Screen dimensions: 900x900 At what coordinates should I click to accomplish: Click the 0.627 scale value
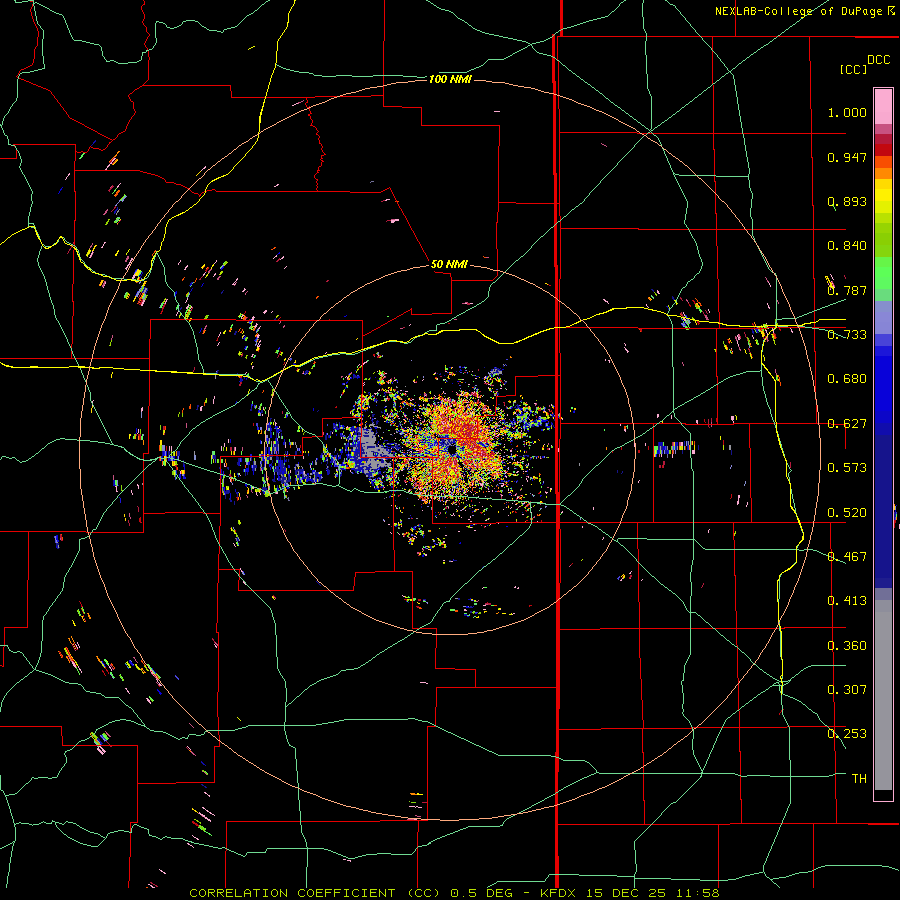847,424
